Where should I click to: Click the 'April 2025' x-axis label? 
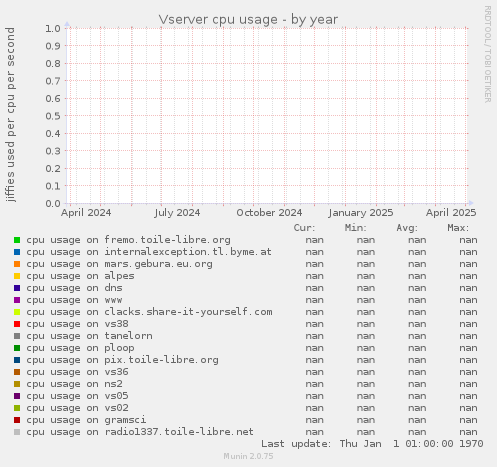[451, 213]
